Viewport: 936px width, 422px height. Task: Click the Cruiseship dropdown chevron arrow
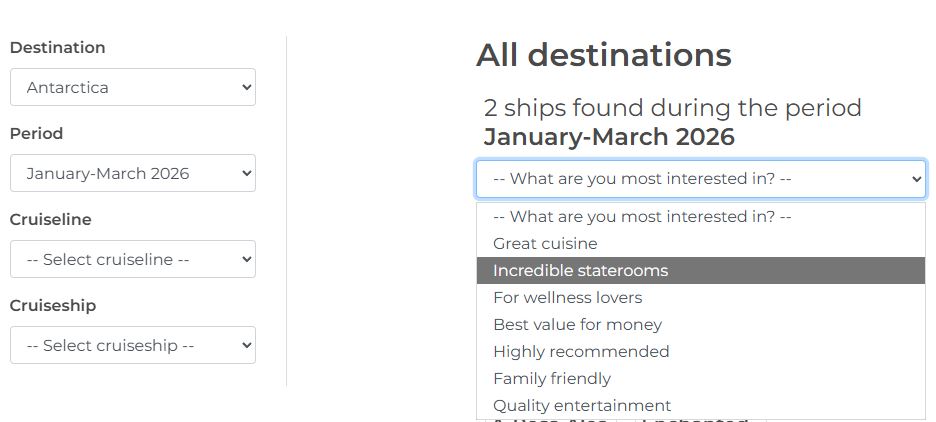[247, 345]
